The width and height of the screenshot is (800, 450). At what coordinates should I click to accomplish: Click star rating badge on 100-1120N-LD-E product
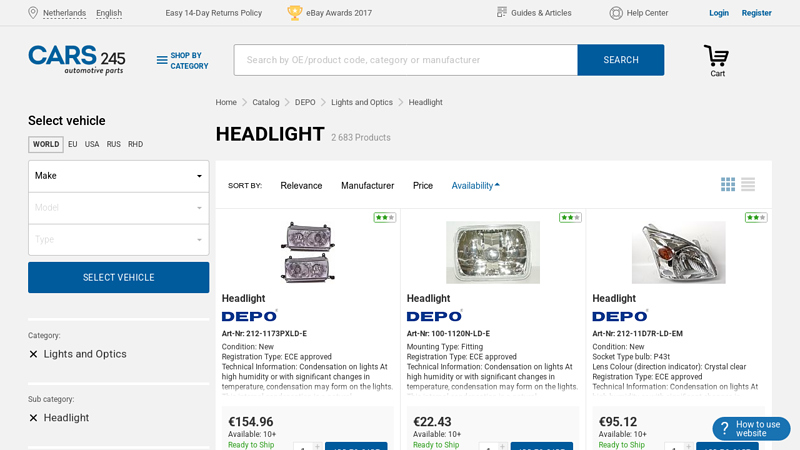pyautogui.click(x=570, y=217)
